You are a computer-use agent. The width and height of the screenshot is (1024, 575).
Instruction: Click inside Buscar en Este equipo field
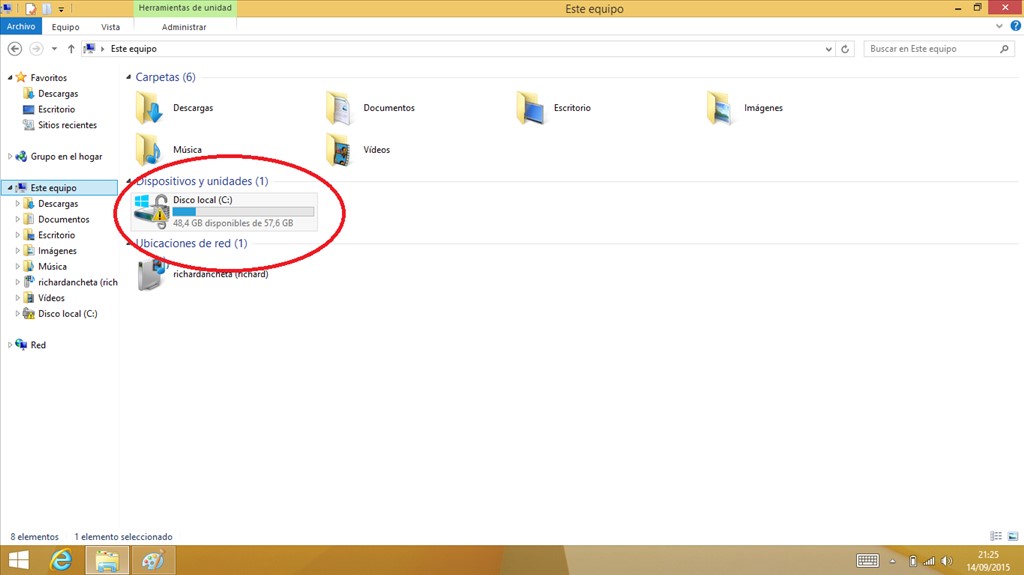pyautogui.click(x=930, y=49)
